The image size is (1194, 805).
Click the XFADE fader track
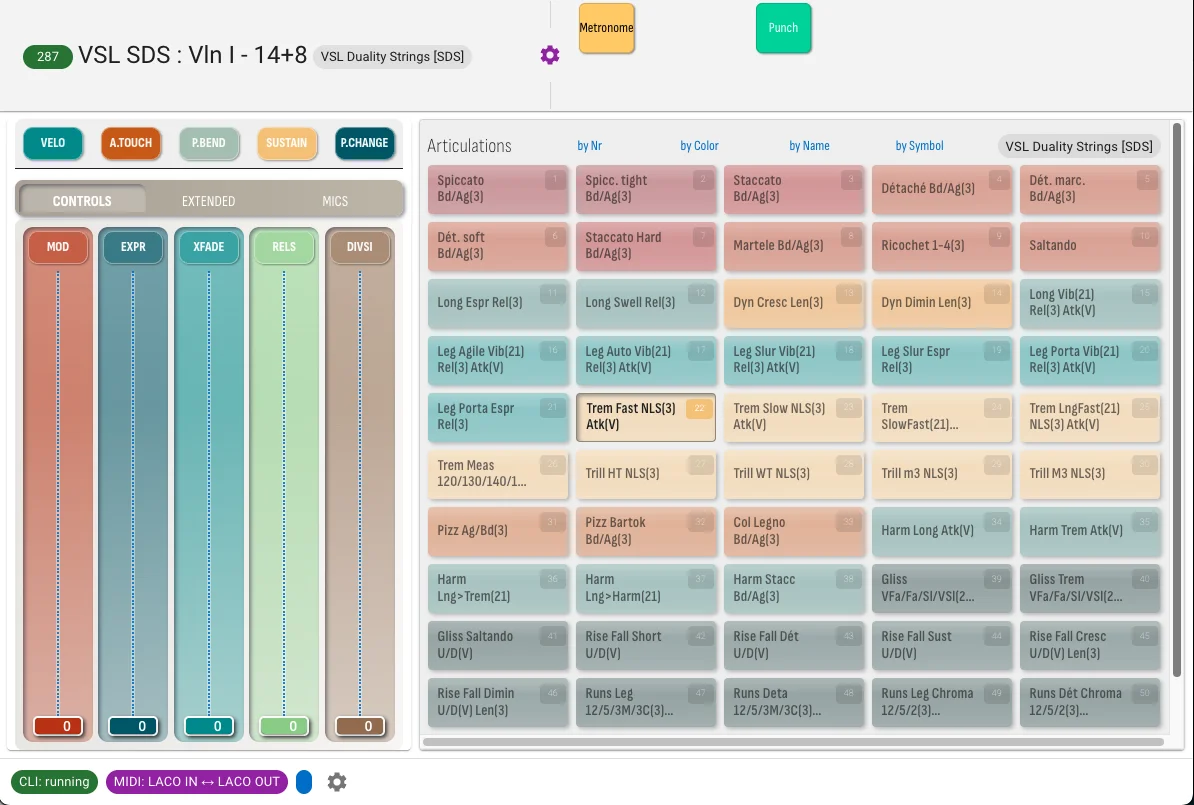click(x=209, y=495)
